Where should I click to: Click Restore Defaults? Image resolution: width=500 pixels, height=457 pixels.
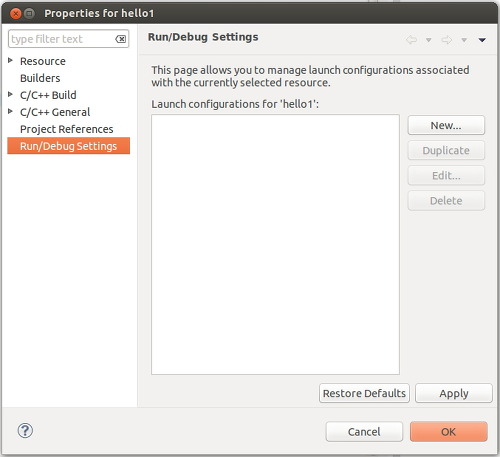click(364, 393)
